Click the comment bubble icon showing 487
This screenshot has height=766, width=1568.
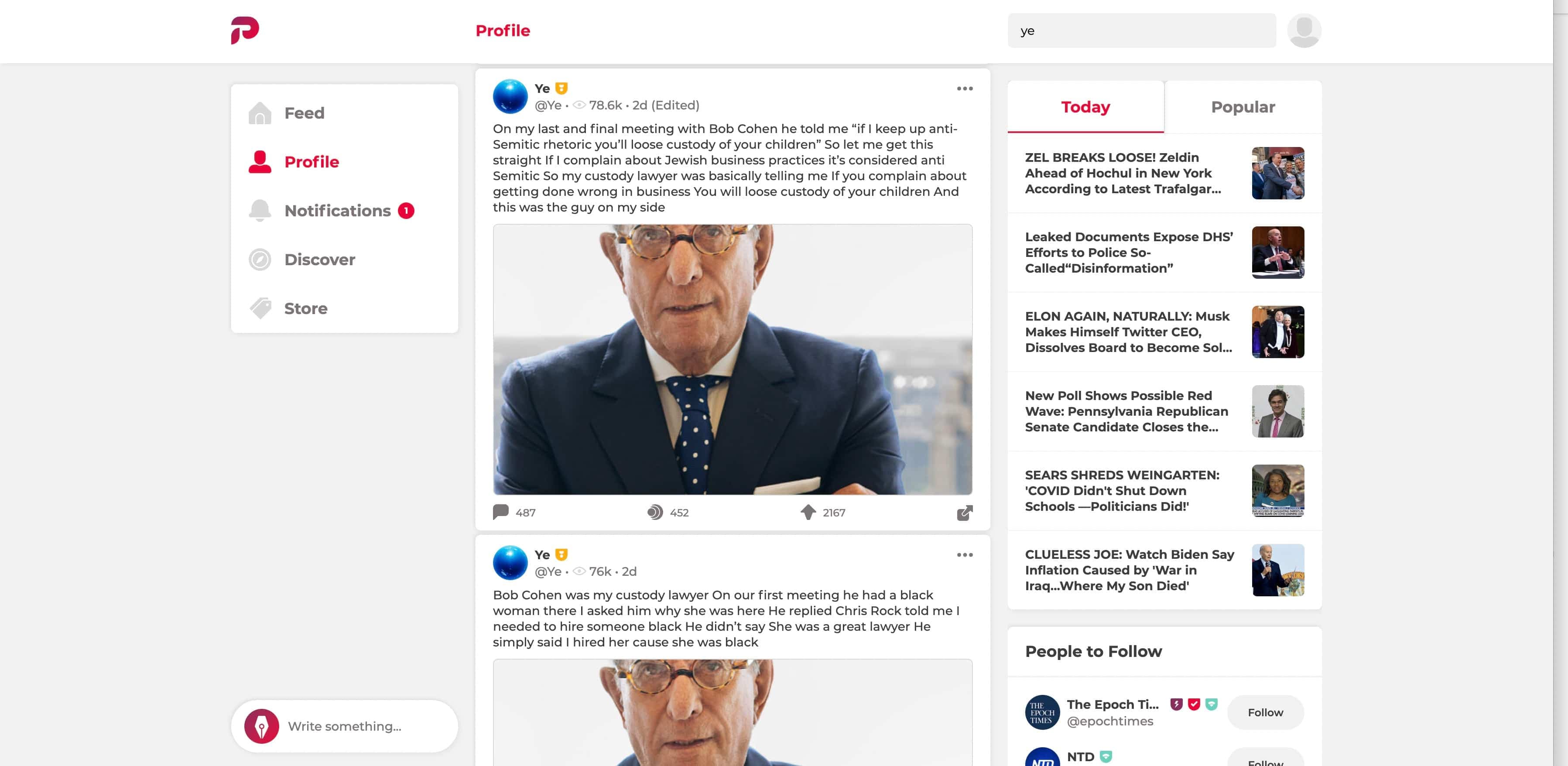pyautogui.click(x=500, y=512)
